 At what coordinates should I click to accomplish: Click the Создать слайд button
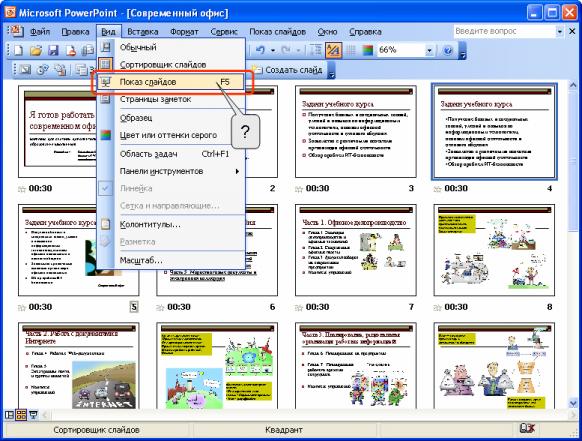287,70
